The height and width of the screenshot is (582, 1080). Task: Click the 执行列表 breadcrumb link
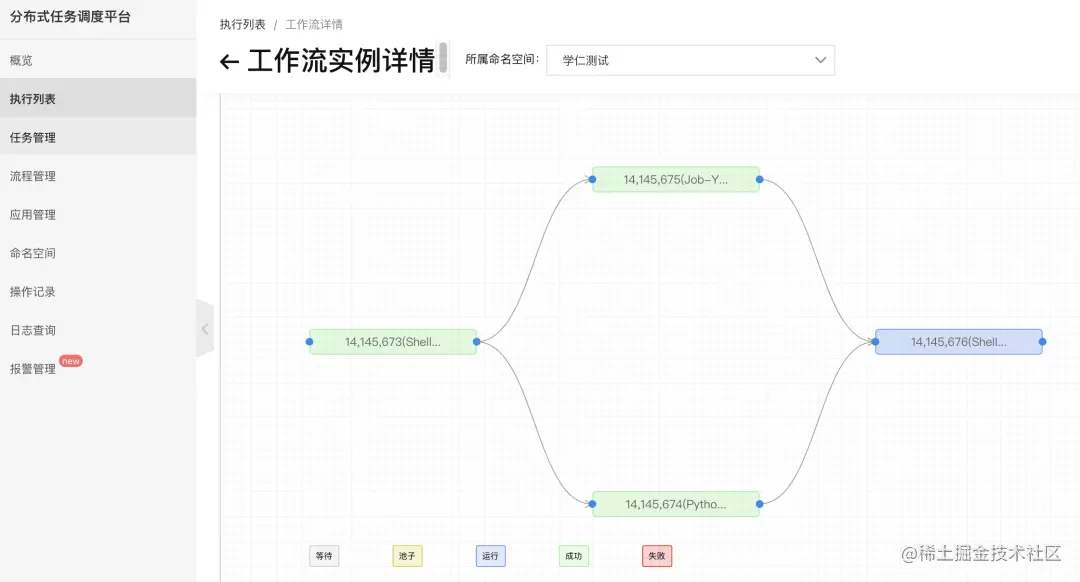242,25
